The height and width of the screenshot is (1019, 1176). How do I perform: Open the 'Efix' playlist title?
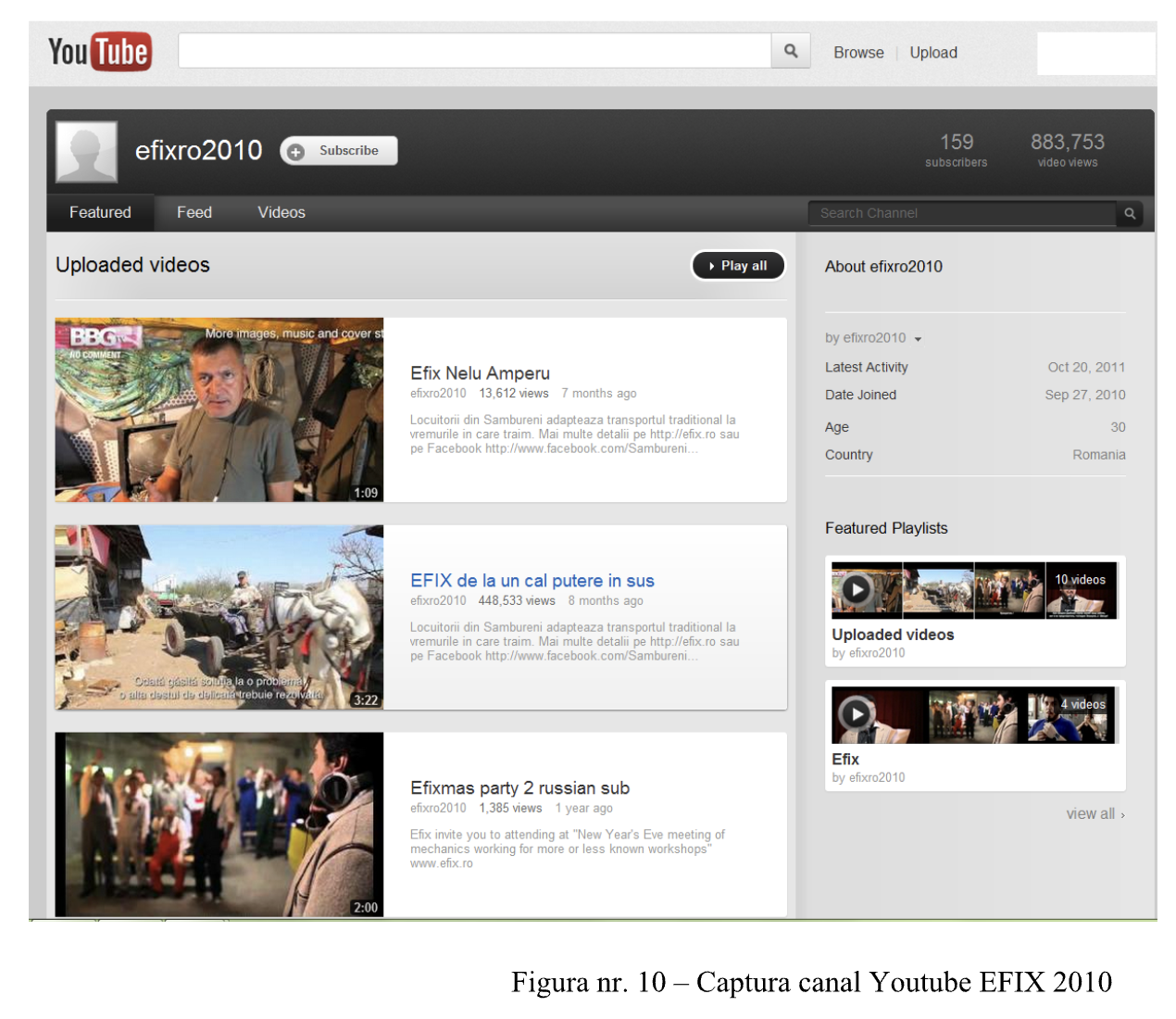click(x=845, y=759)
